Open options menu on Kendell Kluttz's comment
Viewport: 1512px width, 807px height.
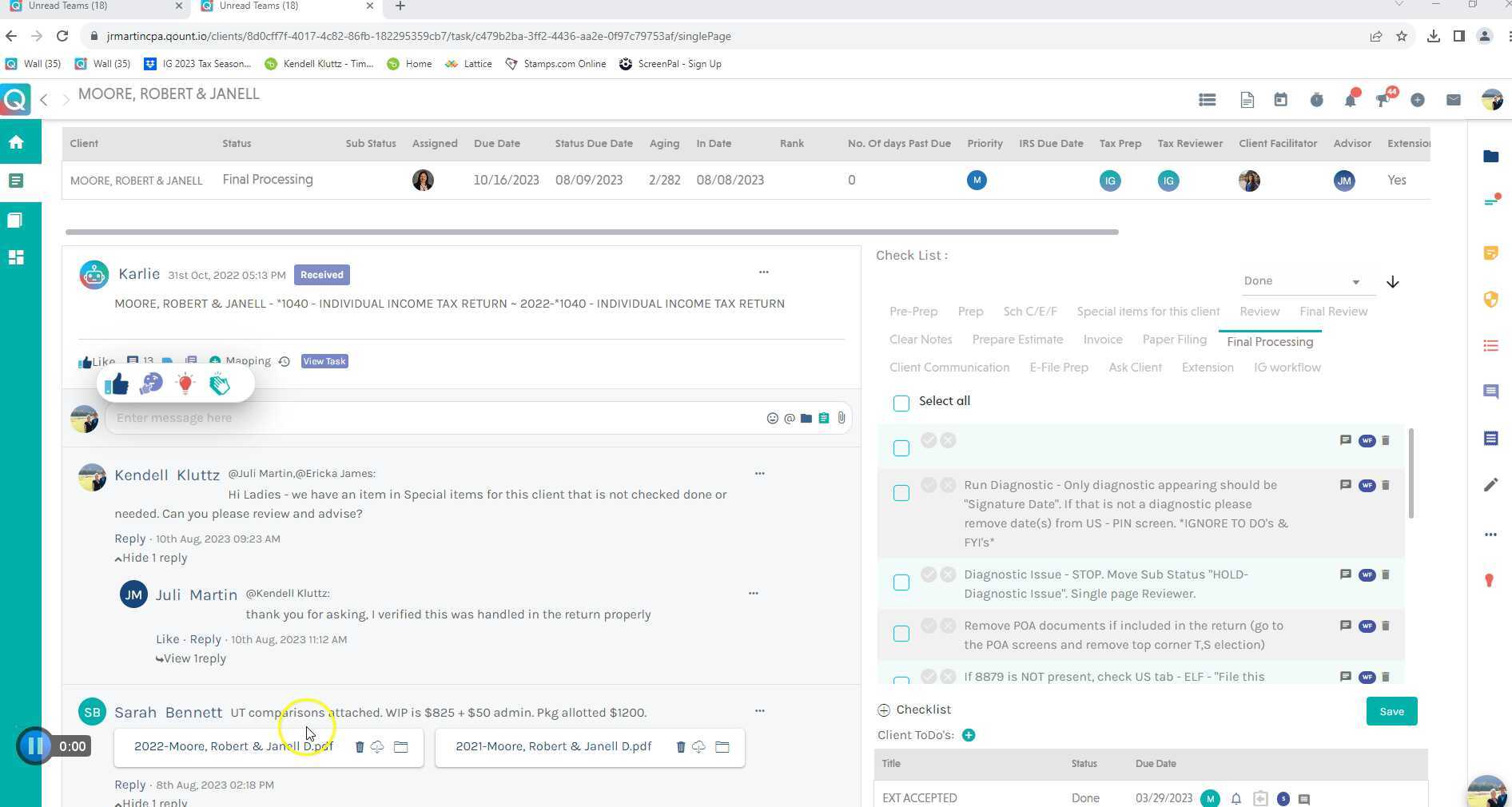tap(759, 474)
